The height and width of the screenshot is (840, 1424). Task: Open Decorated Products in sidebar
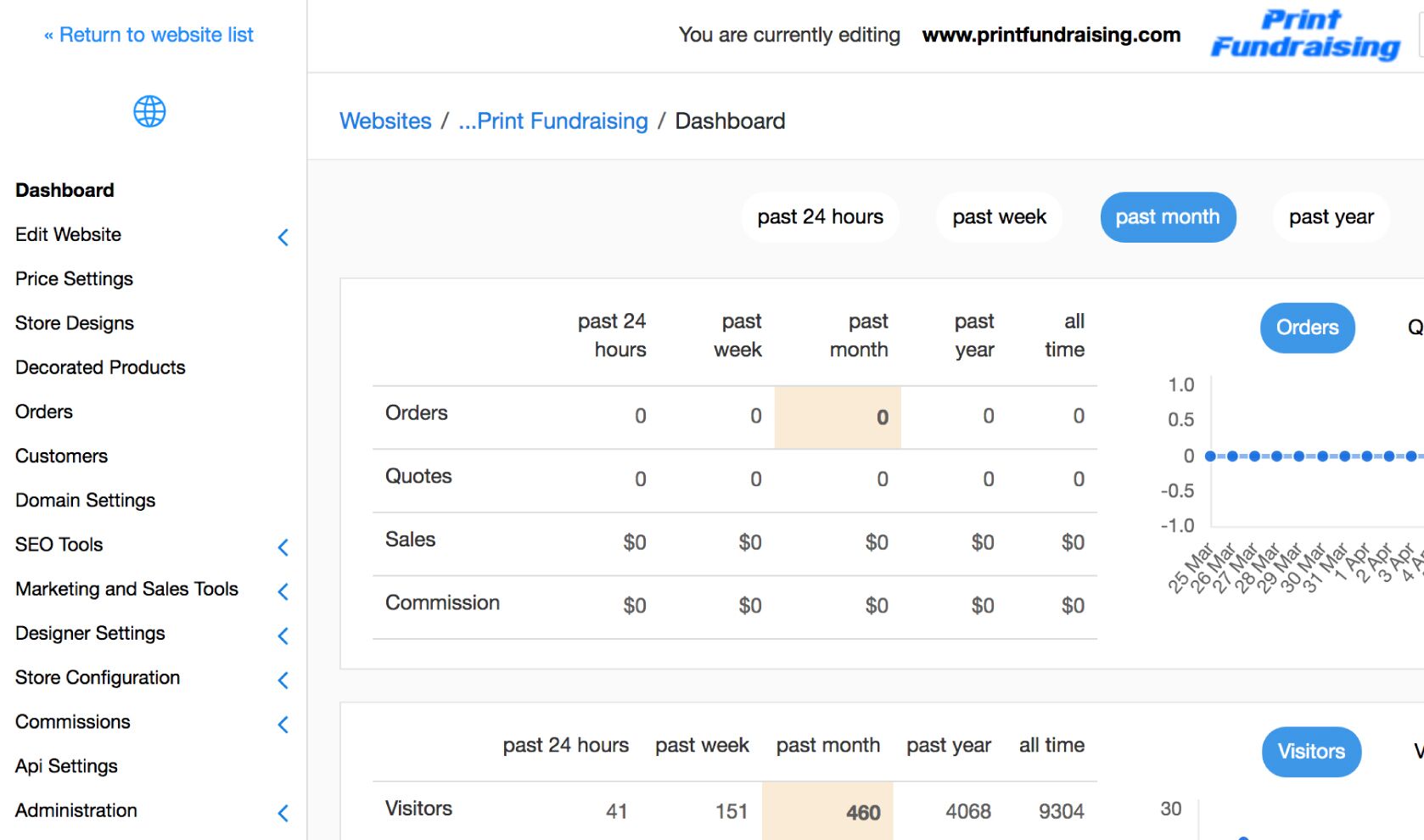pos(100,367)
